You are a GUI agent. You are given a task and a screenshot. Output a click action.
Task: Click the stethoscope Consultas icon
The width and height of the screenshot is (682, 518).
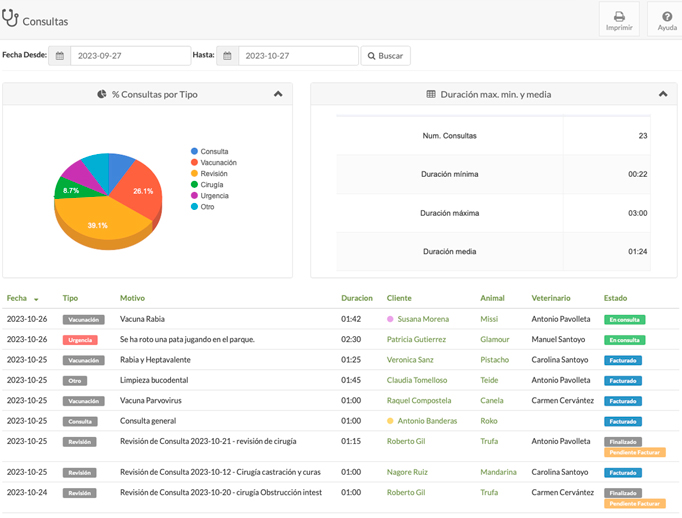point(11,19)
